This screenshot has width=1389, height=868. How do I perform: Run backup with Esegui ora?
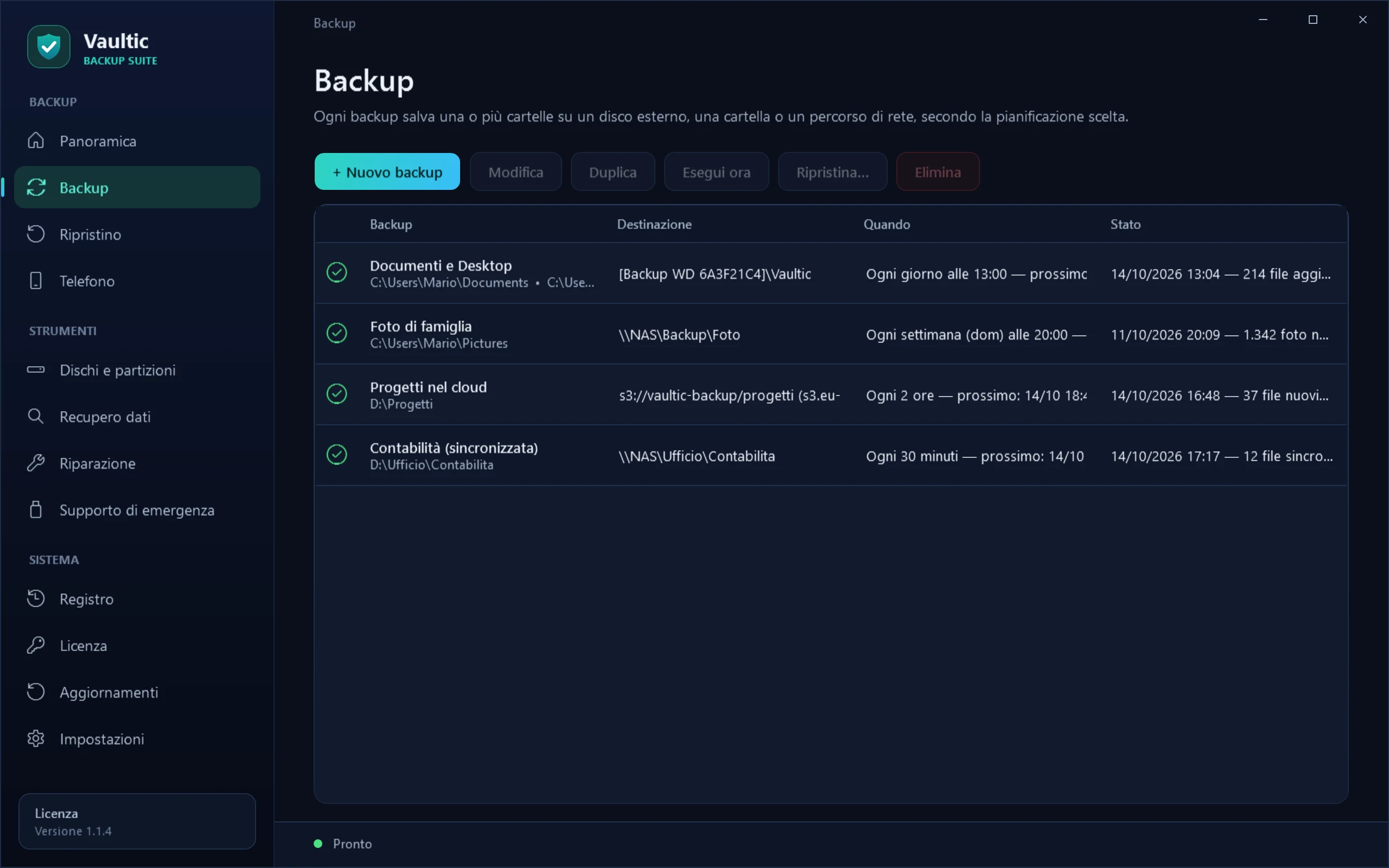pyautogui.click(x=716, y=171)
